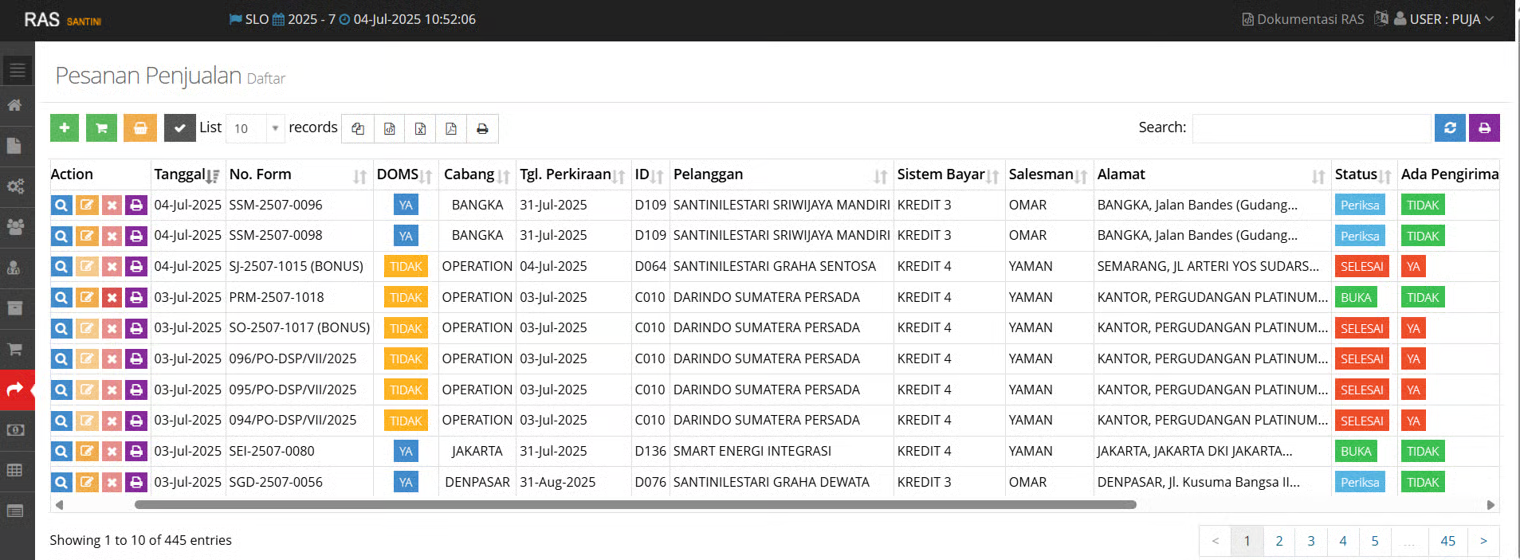
Task: Toggle the dark checkmark button in toolbar
Action: (180, 128)
